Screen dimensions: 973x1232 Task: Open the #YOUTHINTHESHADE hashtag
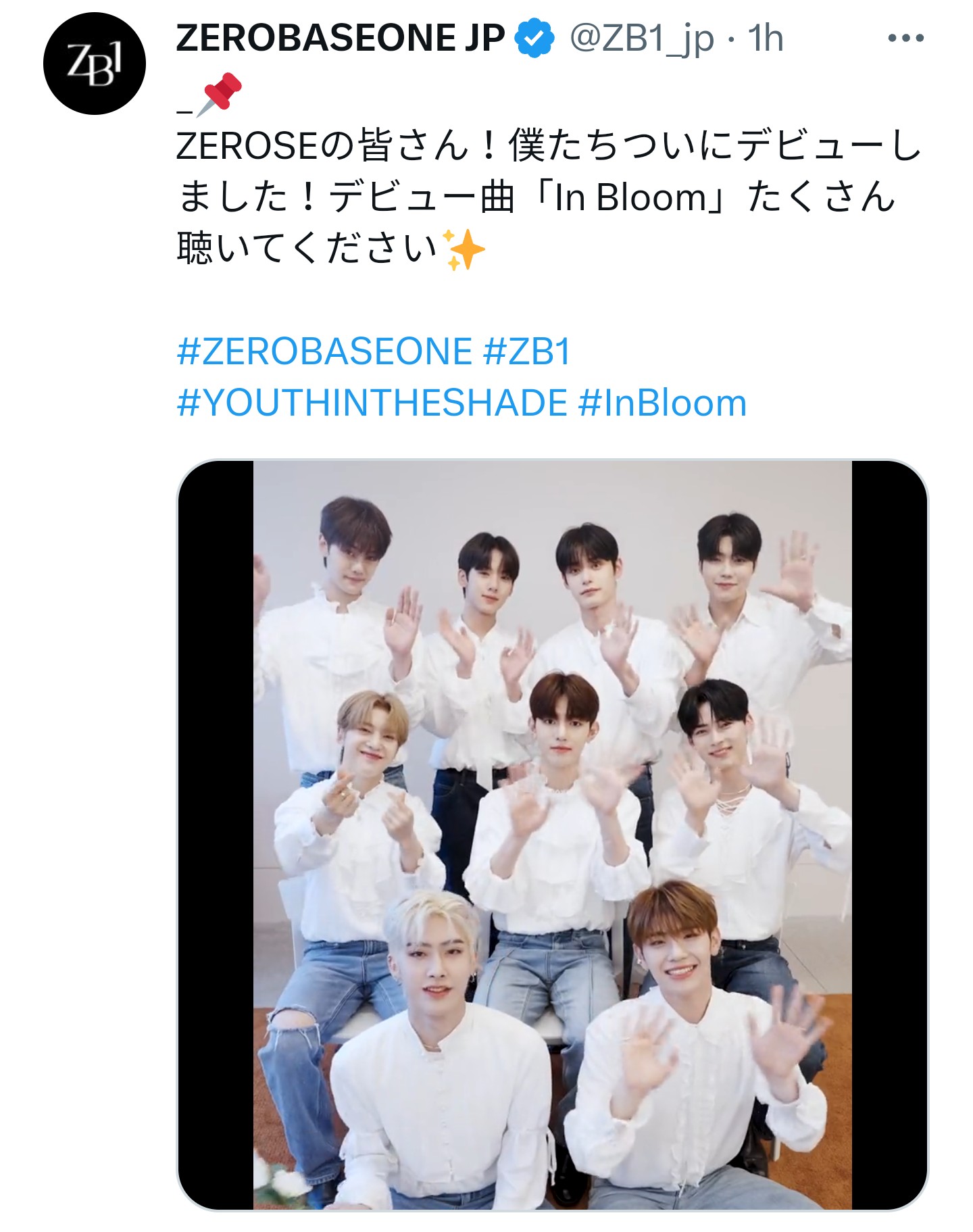pos(372,403)
